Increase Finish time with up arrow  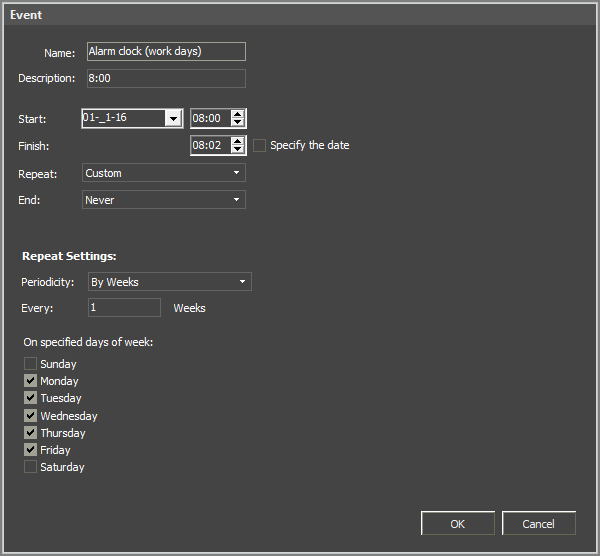pos(238,141)
